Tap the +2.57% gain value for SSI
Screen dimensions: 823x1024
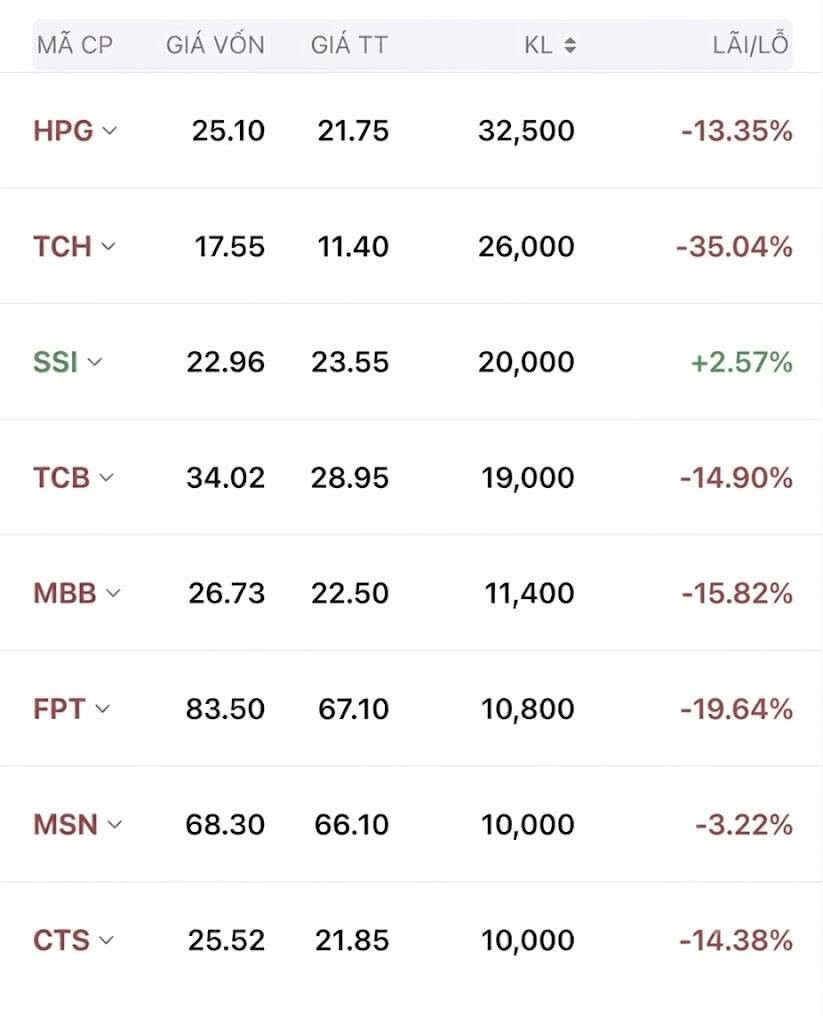pos(742,362)
